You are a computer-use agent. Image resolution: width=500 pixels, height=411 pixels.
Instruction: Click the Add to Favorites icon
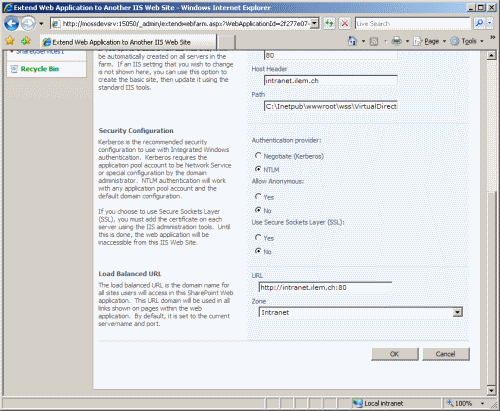point(26,41)
